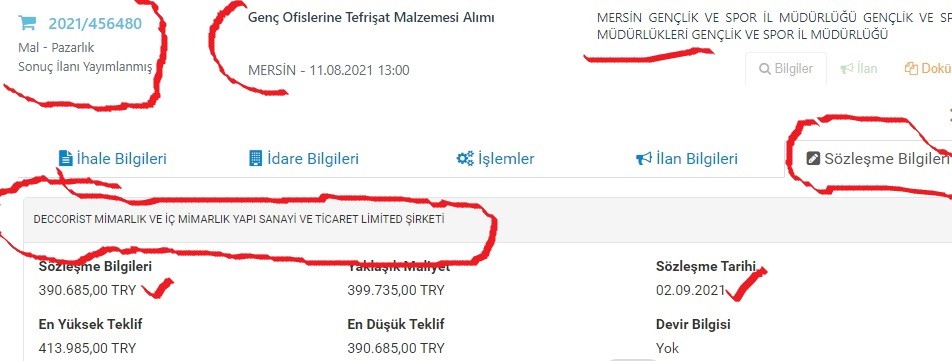Open the İşlemler tab
The width and height of the screenshot is (952, 361).
tap(495, 159)
